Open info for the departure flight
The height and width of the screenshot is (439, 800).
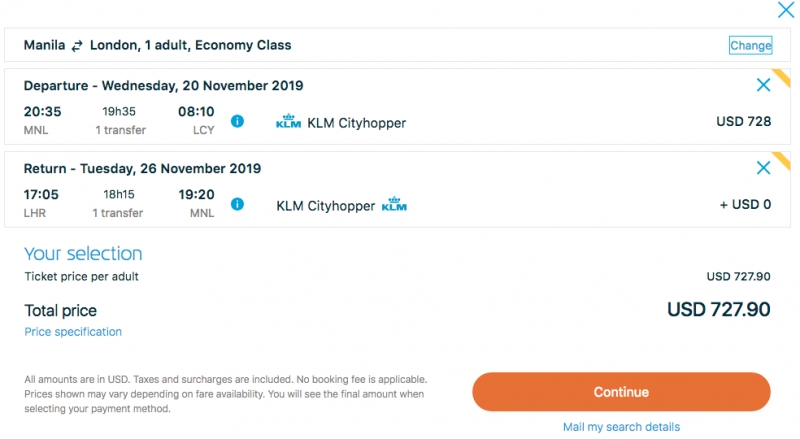(237, 121)
